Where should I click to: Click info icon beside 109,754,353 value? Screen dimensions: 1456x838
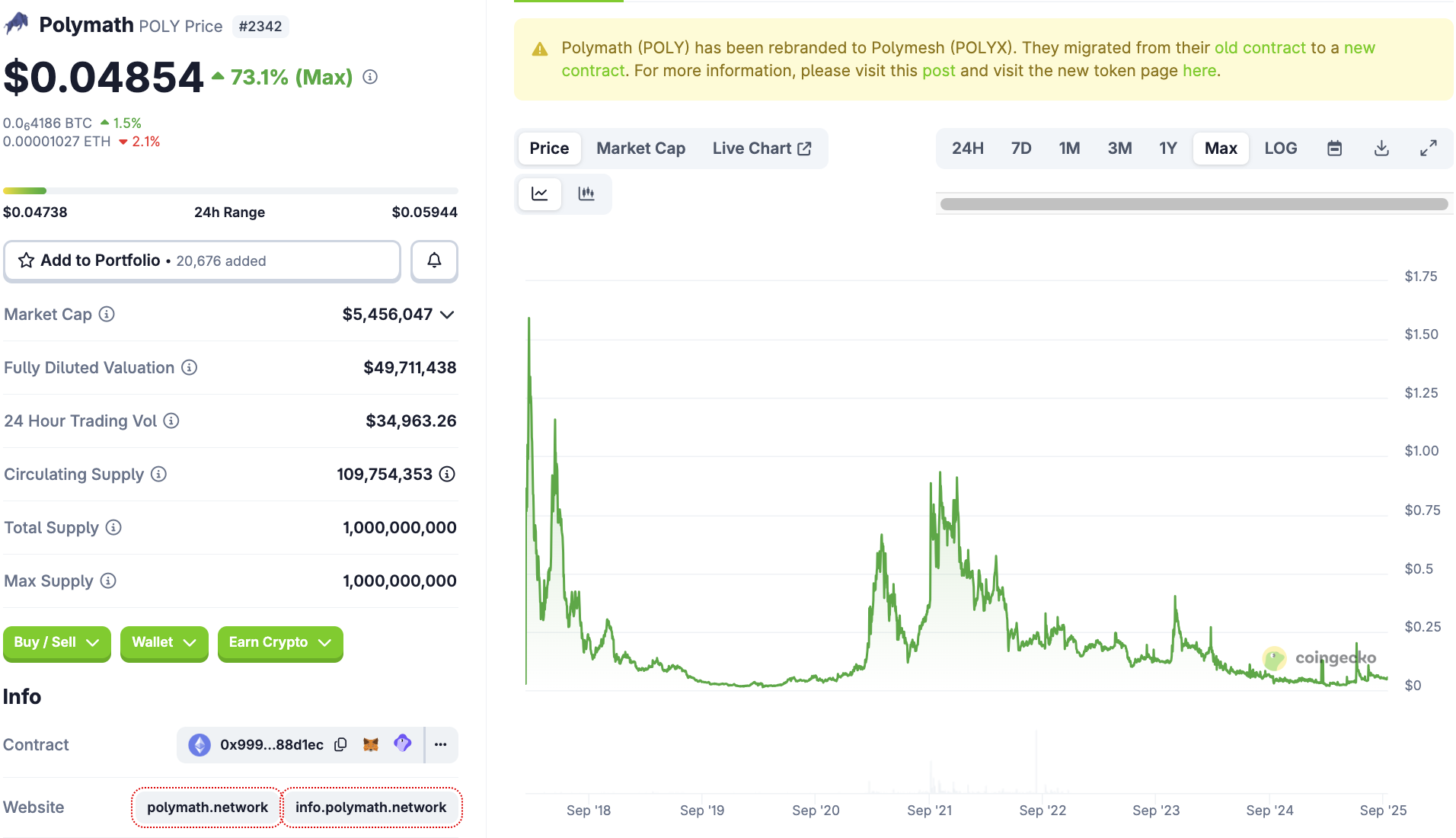(448, 474)
